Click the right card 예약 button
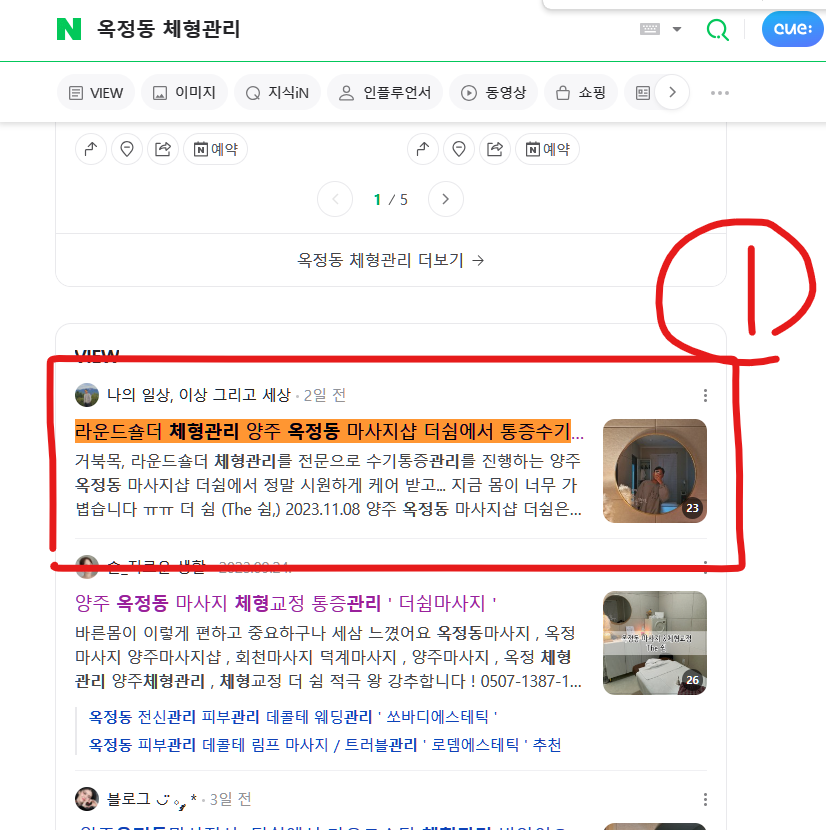This screenshot has width=826, height=830. click(547, 149)
